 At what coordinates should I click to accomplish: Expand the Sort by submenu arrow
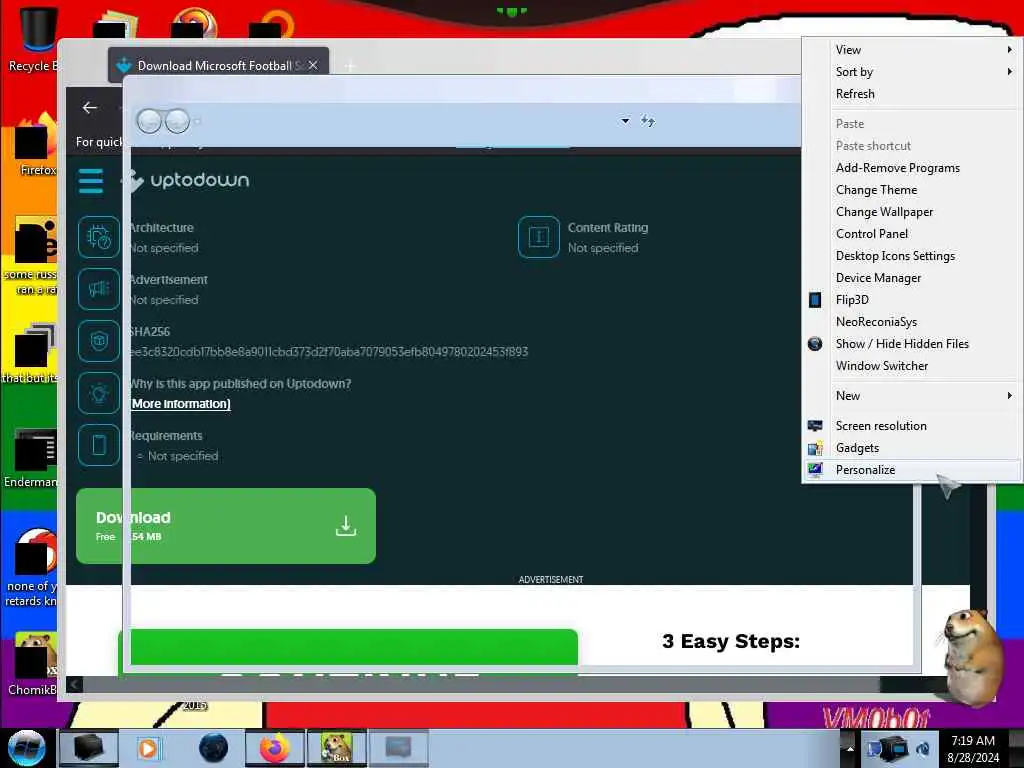pyautogui.click(x=1010, y=72)
